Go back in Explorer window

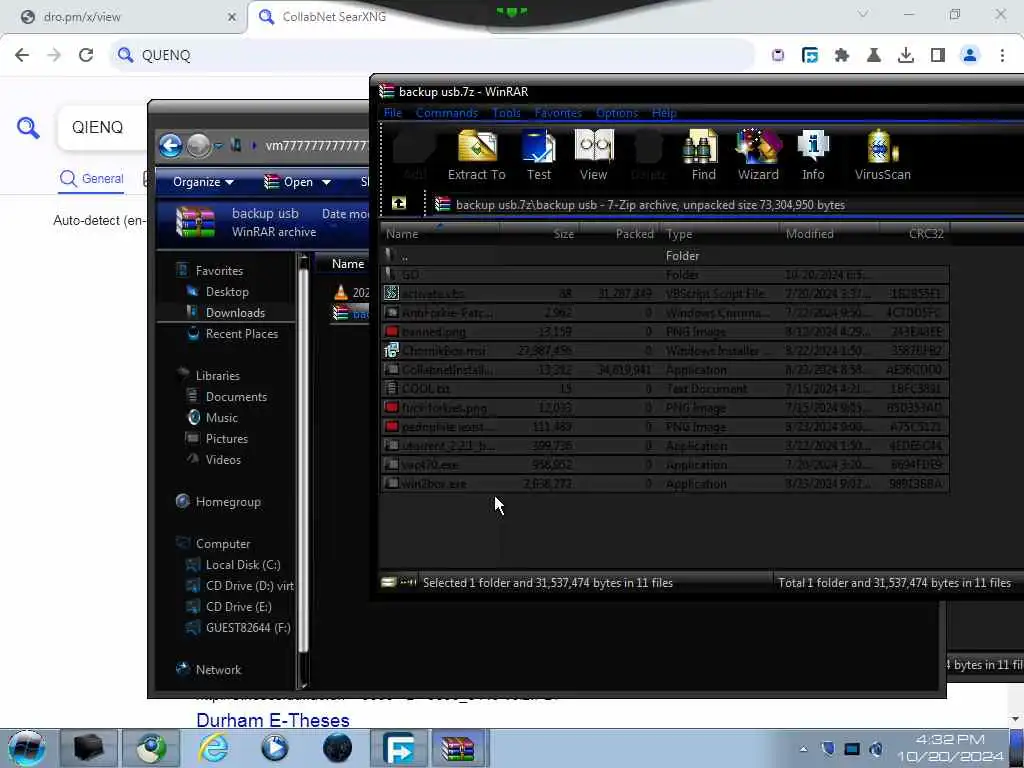171,146
